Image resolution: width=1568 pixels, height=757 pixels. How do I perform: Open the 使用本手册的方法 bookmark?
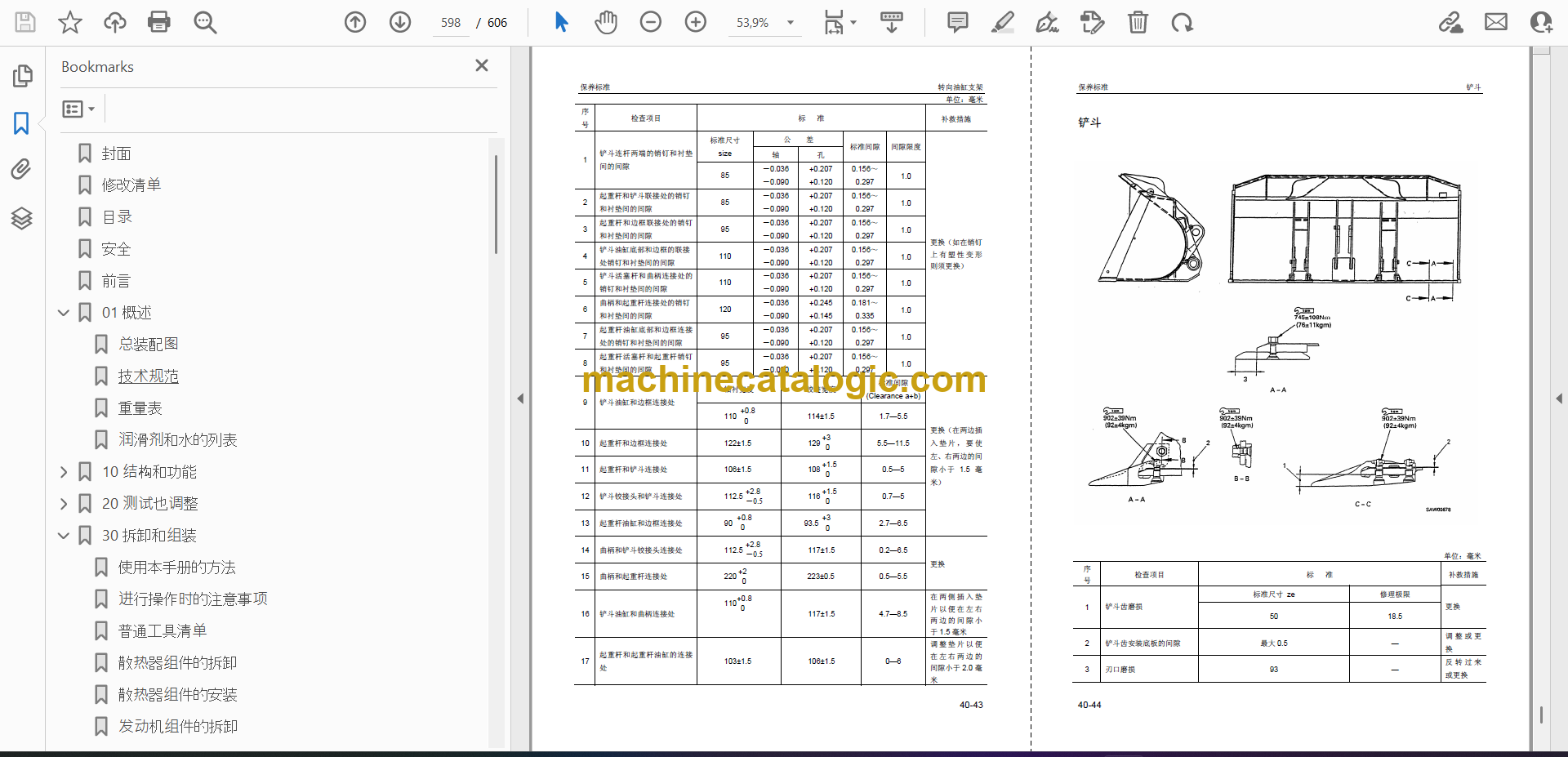click(176, 567)
